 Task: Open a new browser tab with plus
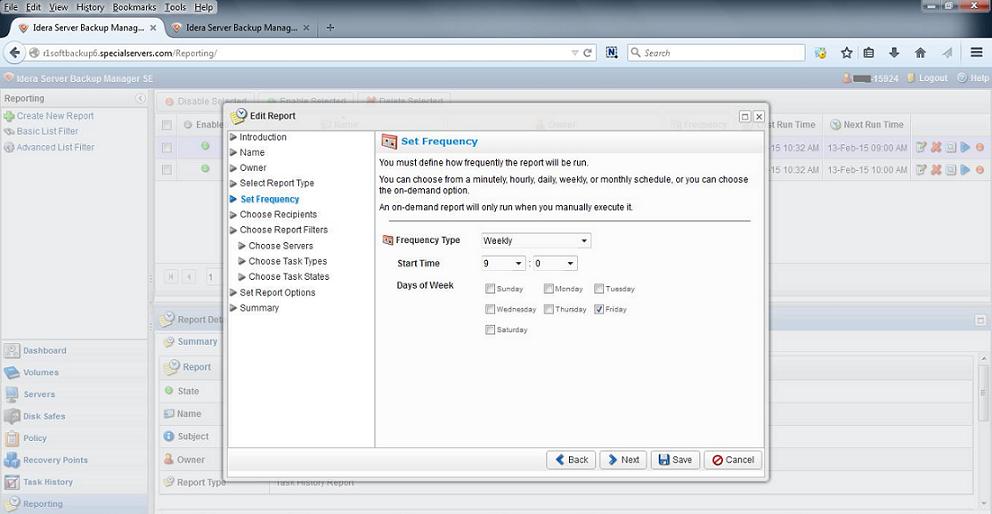tap(330, 28)
